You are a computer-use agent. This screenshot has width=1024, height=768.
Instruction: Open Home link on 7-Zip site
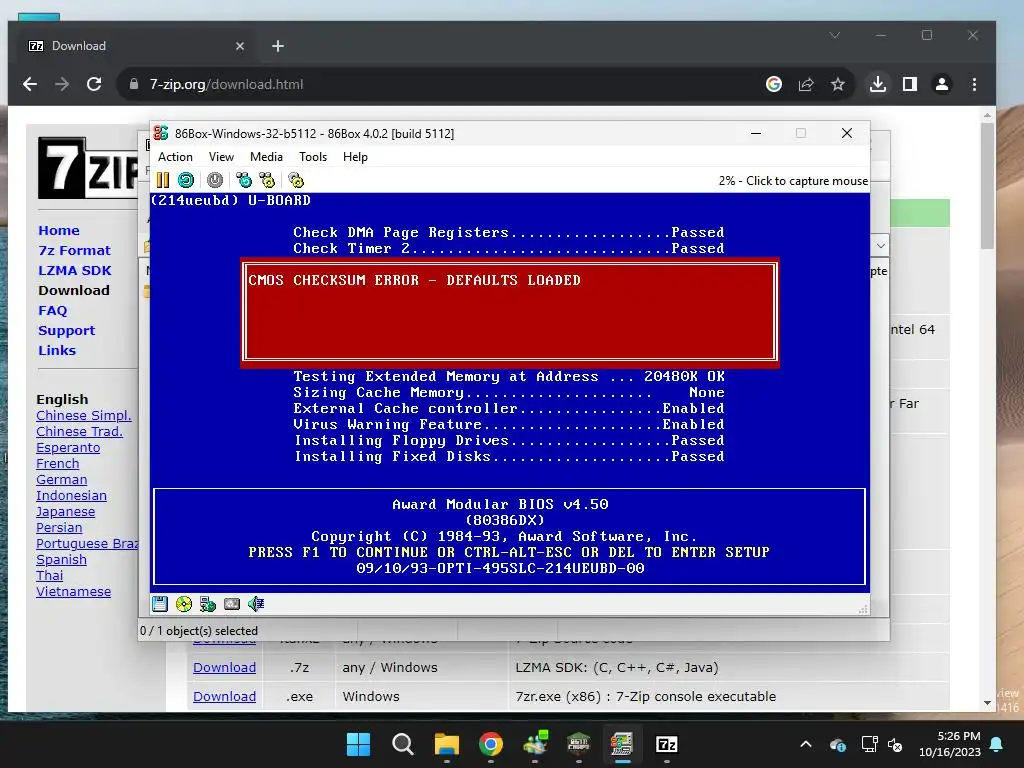59,231
